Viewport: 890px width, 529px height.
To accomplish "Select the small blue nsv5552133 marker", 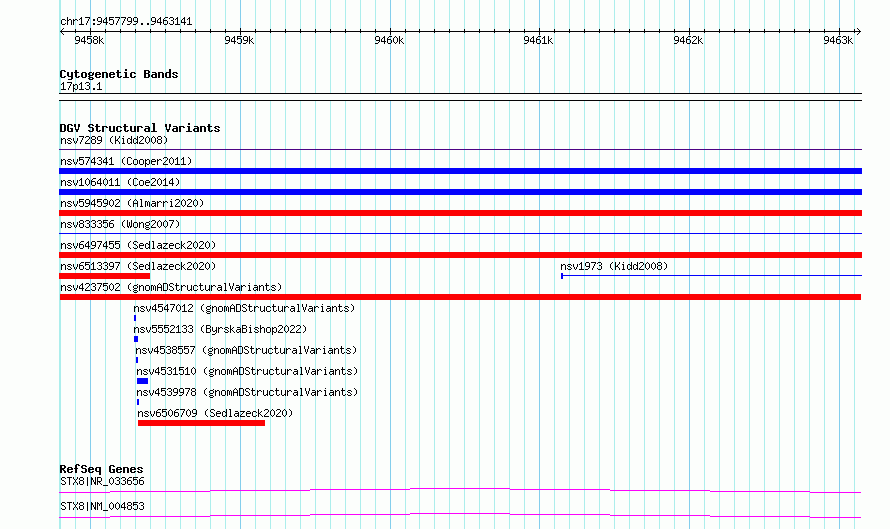I will (136, 339).
